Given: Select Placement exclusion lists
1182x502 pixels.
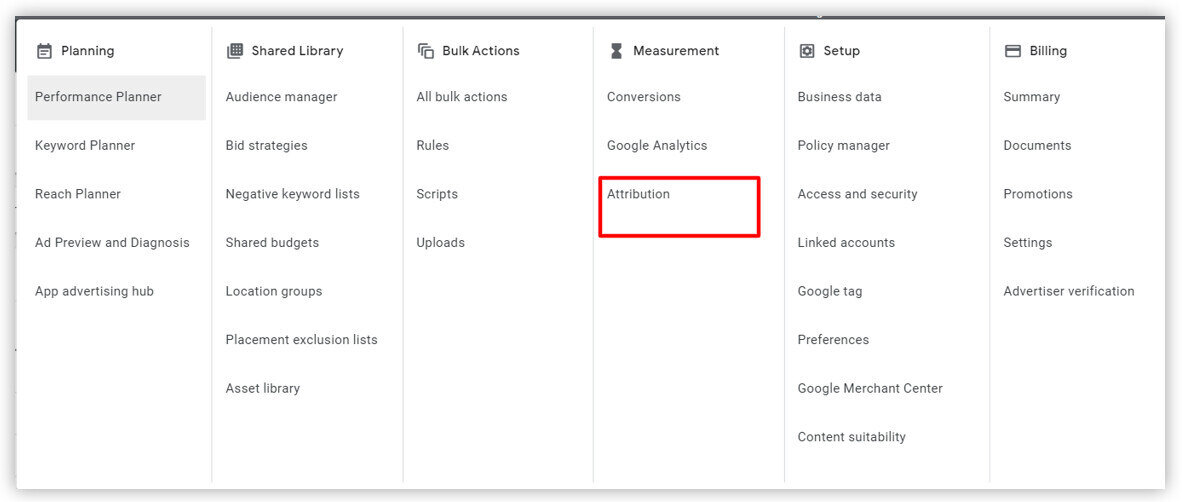Looking at the screenshot, I should point(302,339).
